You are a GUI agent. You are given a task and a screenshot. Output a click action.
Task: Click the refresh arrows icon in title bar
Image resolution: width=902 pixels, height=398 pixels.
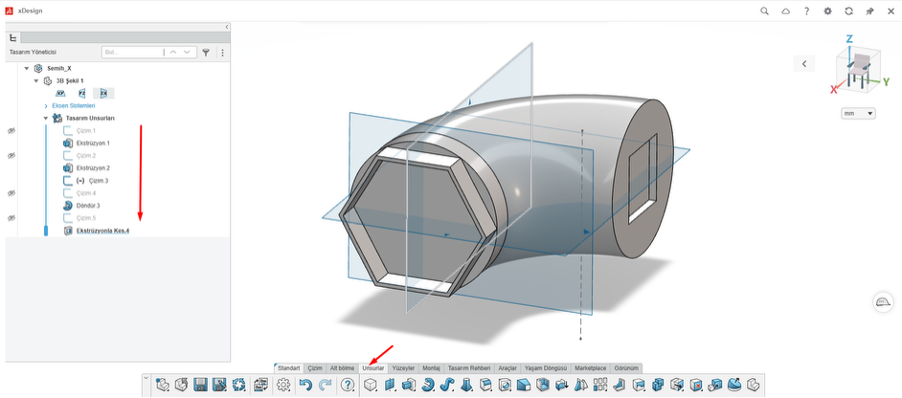pos(849,11)
